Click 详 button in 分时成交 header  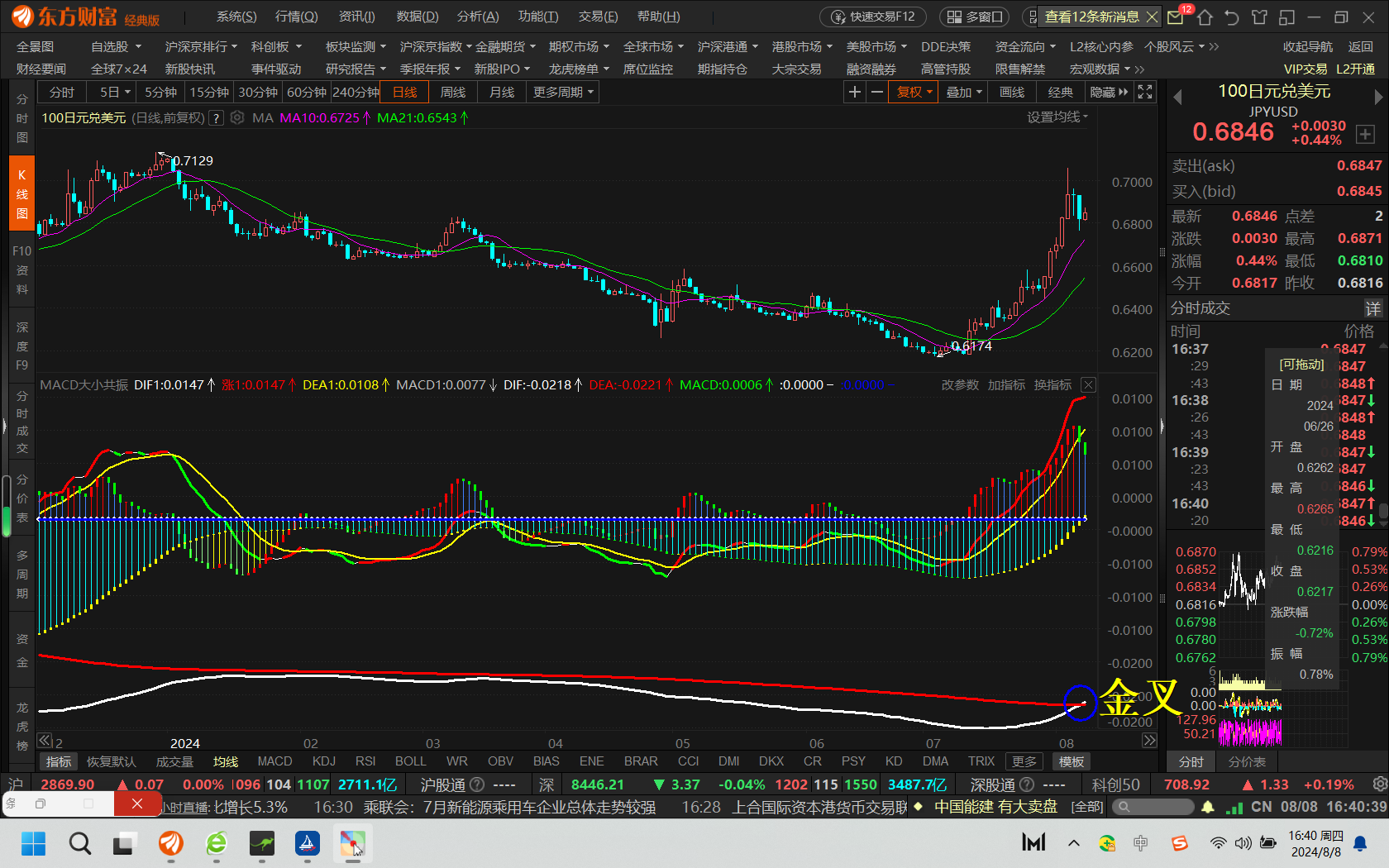point(1373,308)
